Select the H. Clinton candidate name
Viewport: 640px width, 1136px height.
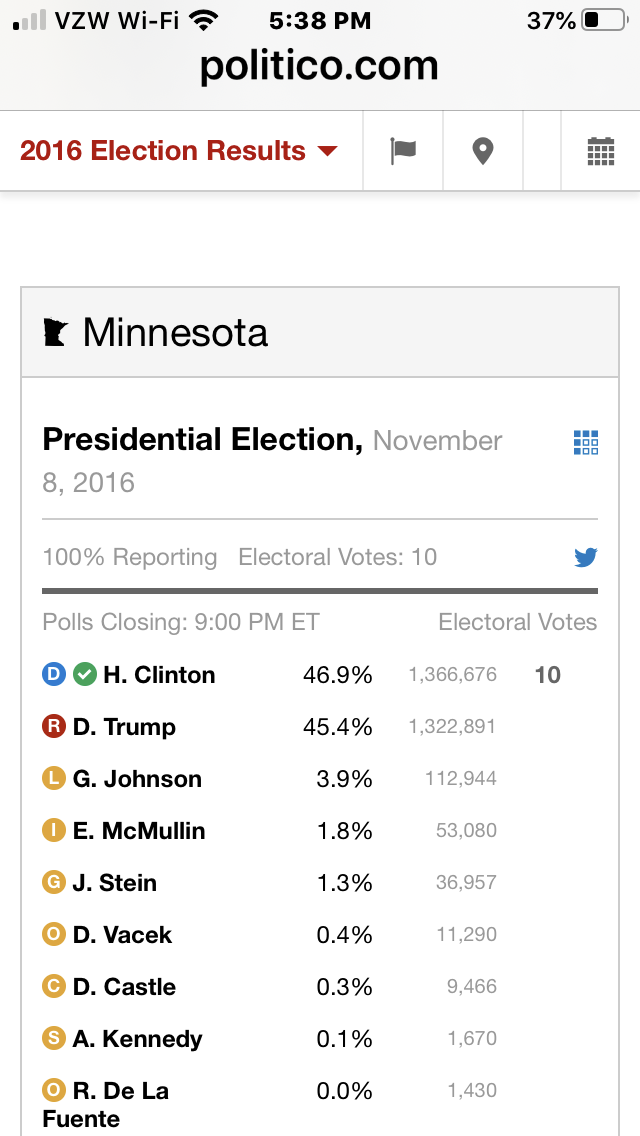(159, 675)
